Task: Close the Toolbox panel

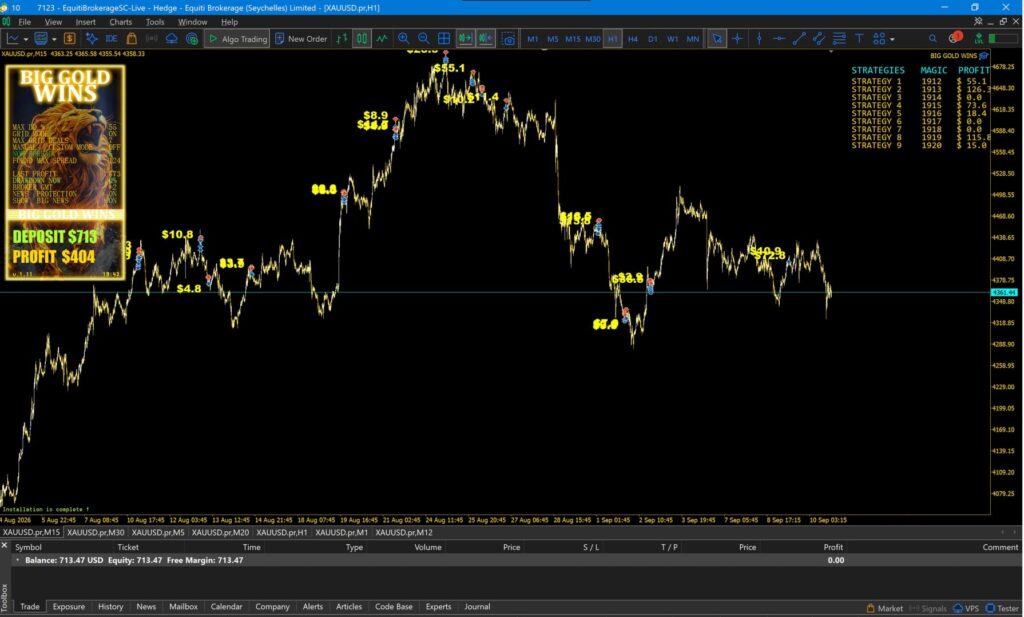Action: pos(5,545)
